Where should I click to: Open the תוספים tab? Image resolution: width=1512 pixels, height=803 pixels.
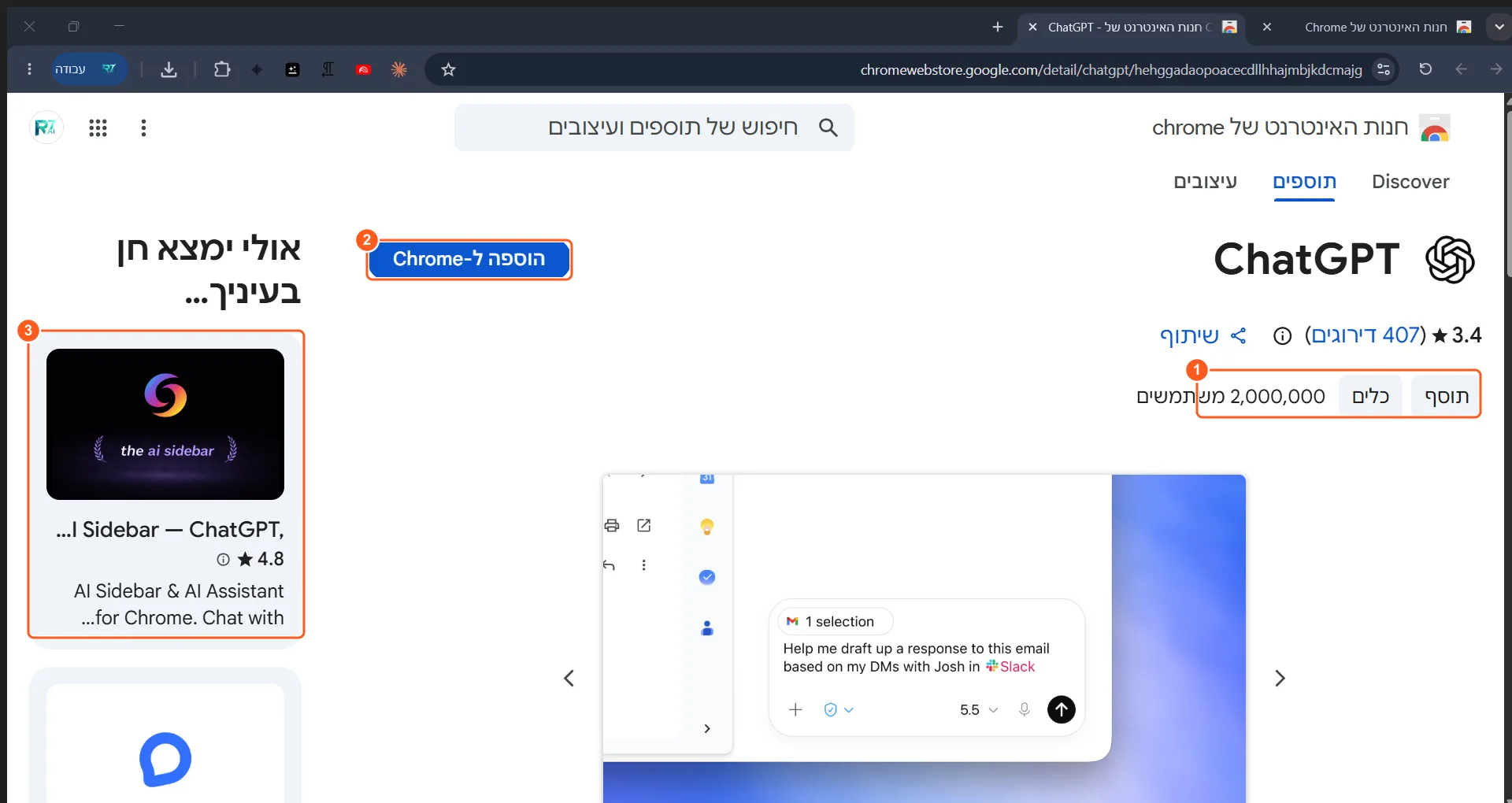point(1304,182)
